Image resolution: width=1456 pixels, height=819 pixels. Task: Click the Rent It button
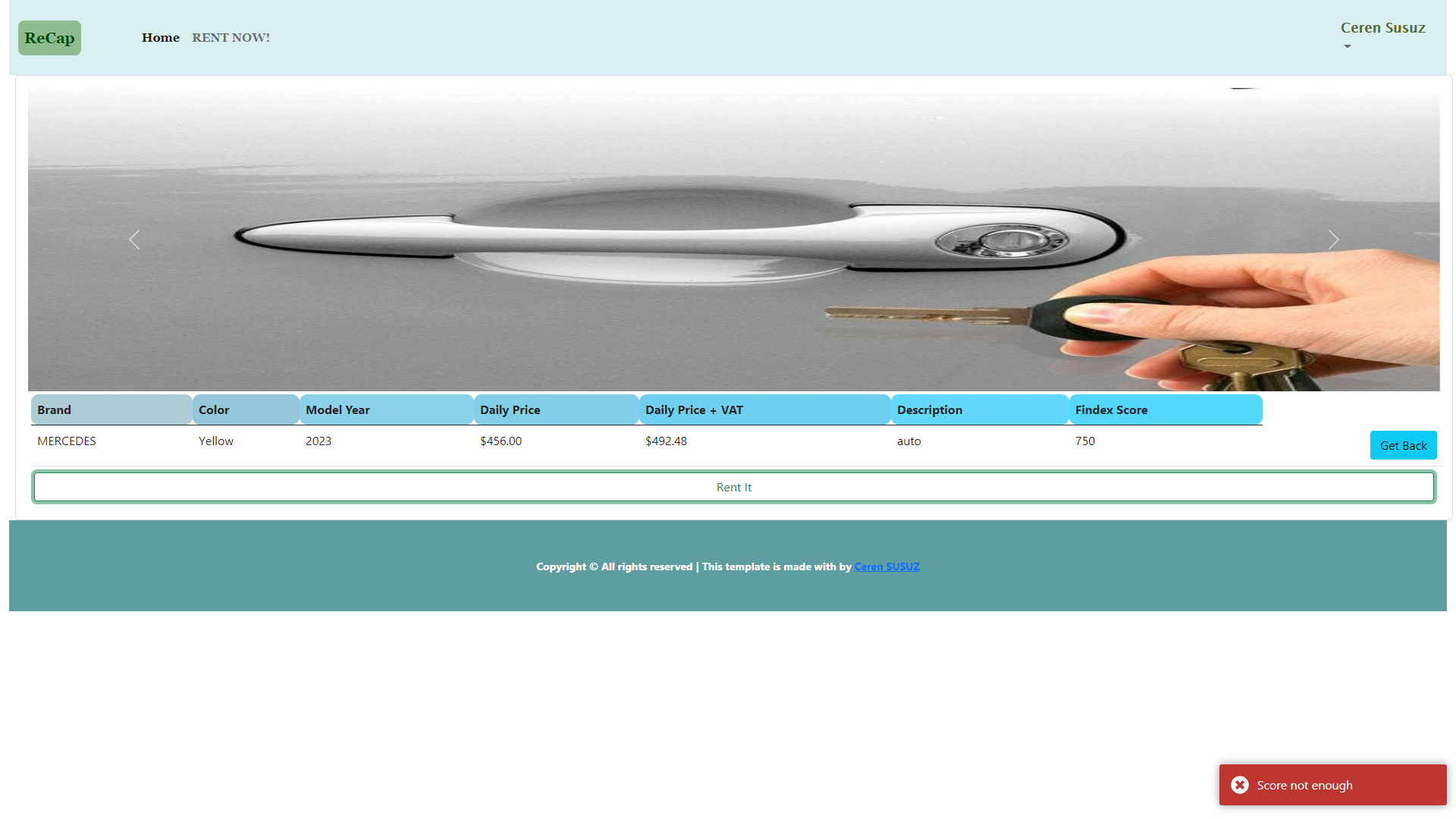coord(733,487)
